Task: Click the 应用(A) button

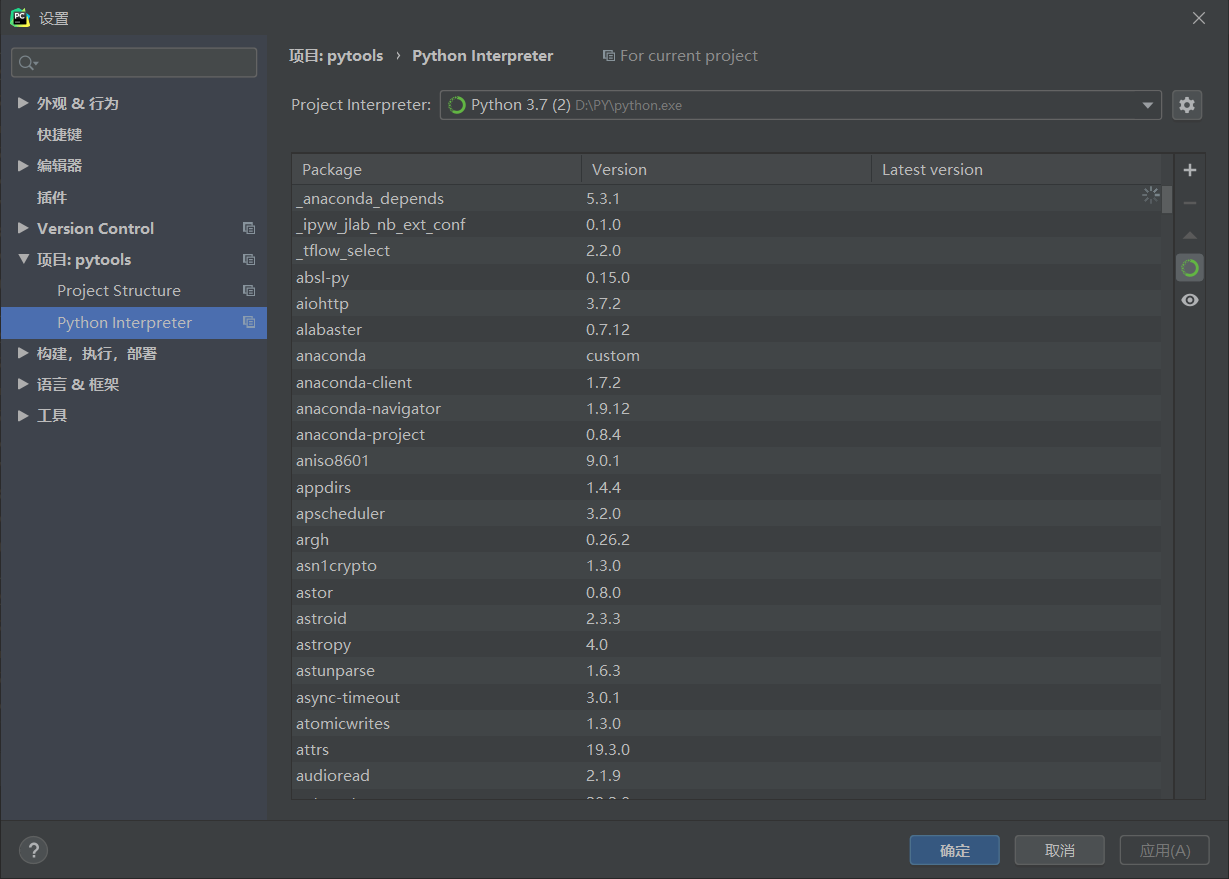Action: point(1165,850)
